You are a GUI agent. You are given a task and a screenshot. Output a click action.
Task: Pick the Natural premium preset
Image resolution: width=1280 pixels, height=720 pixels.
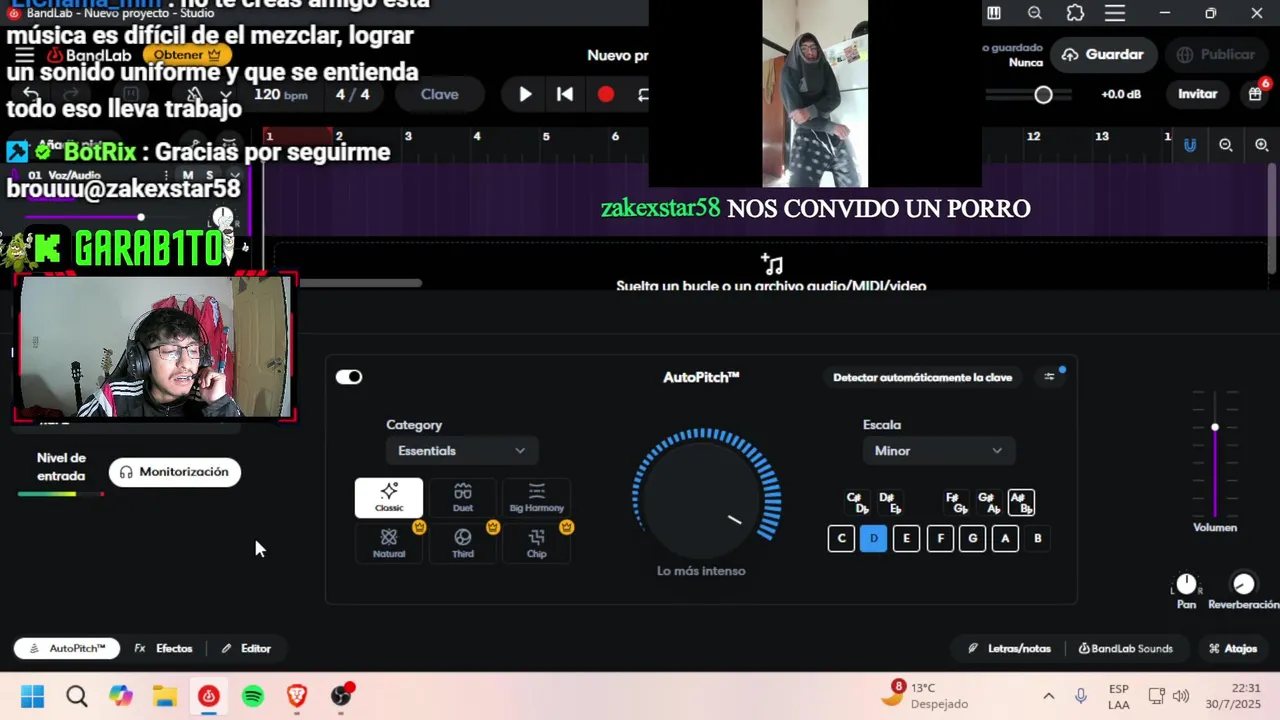click(389, 543)
